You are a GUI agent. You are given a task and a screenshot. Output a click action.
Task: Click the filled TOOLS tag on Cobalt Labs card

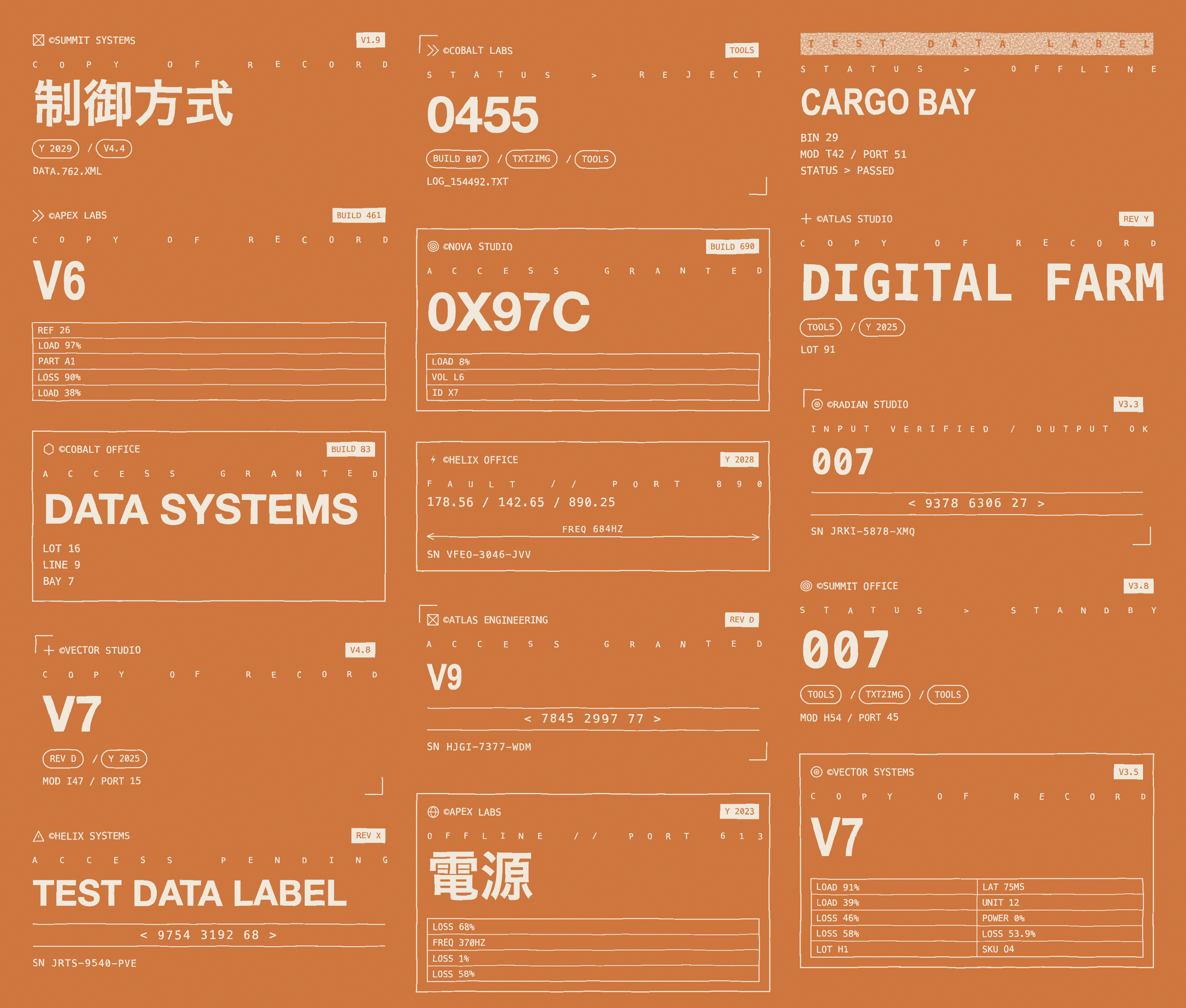(742, 50)
